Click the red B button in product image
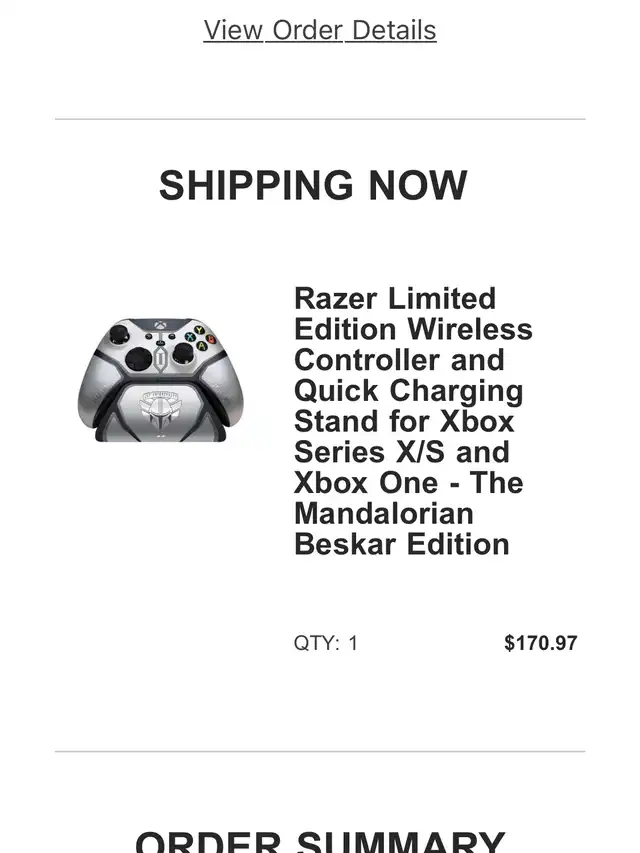Image resolution: width=640 pixels, height=853 pixels. click(x=211, y=339)
